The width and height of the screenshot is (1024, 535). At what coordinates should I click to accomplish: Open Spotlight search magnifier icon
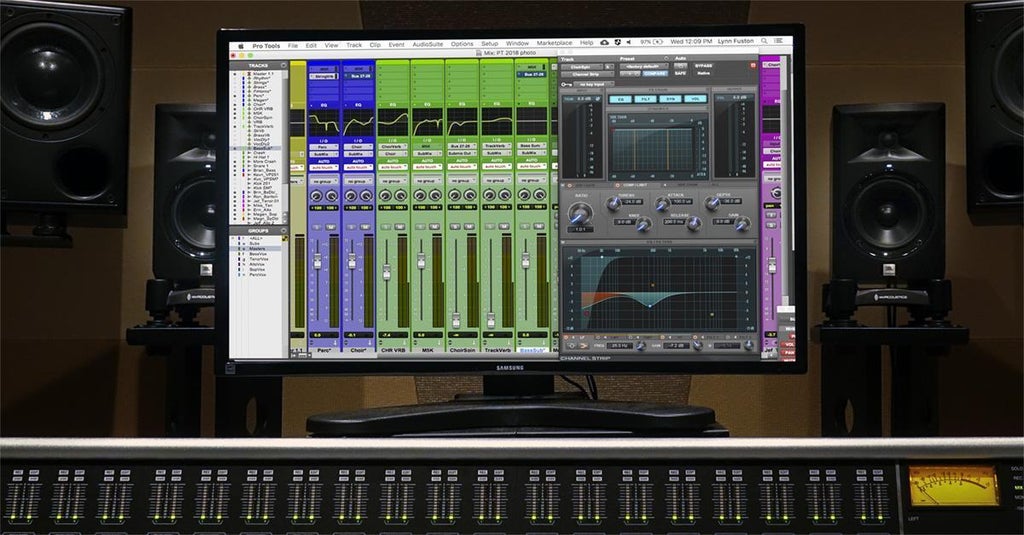point(764,41)
